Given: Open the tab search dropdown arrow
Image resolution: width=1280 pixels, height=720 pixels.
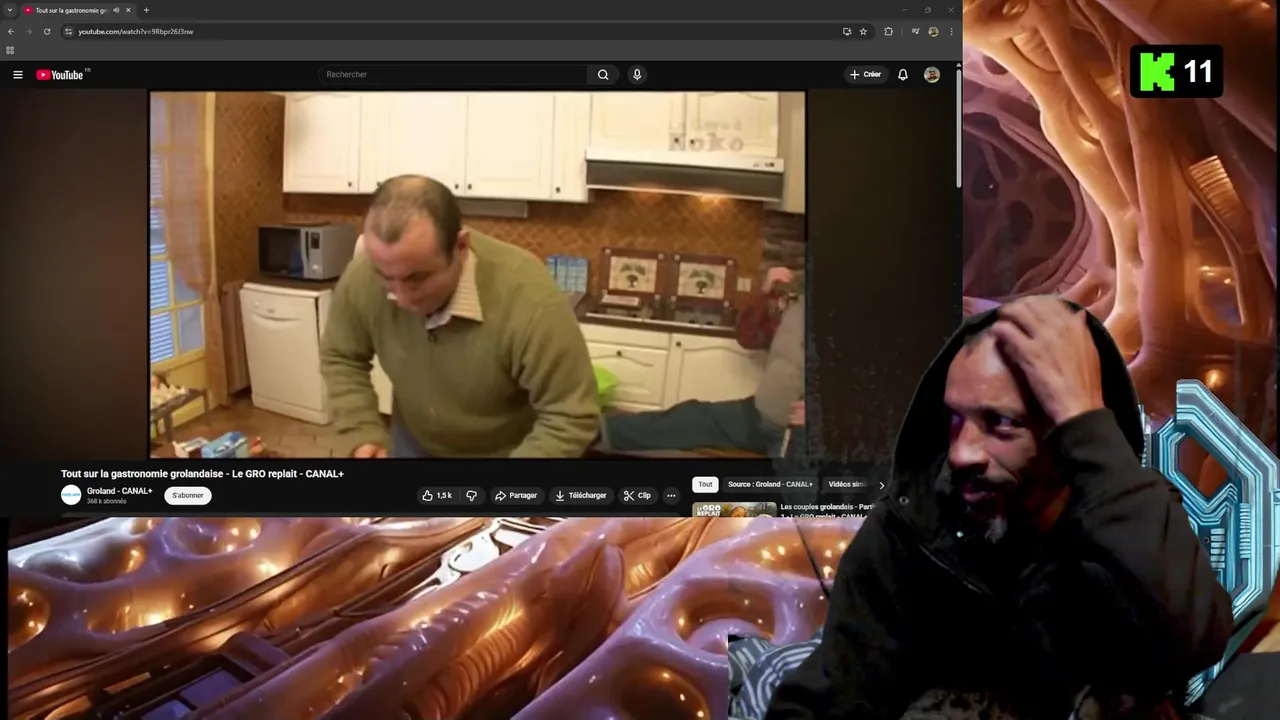Looking at the screenshot, I should pyautogui.click(x=10, y=10).
